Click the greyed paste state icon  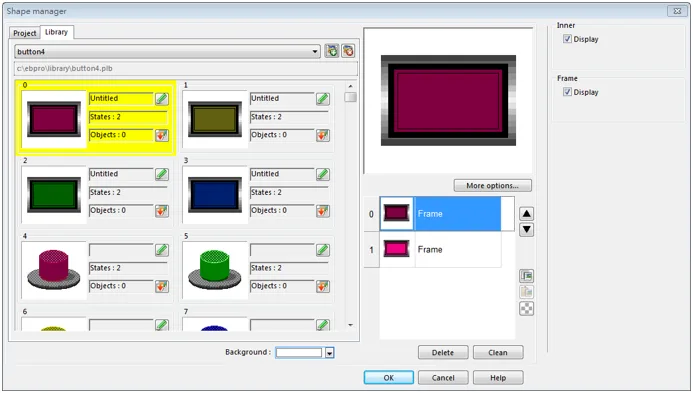point(526,292)
